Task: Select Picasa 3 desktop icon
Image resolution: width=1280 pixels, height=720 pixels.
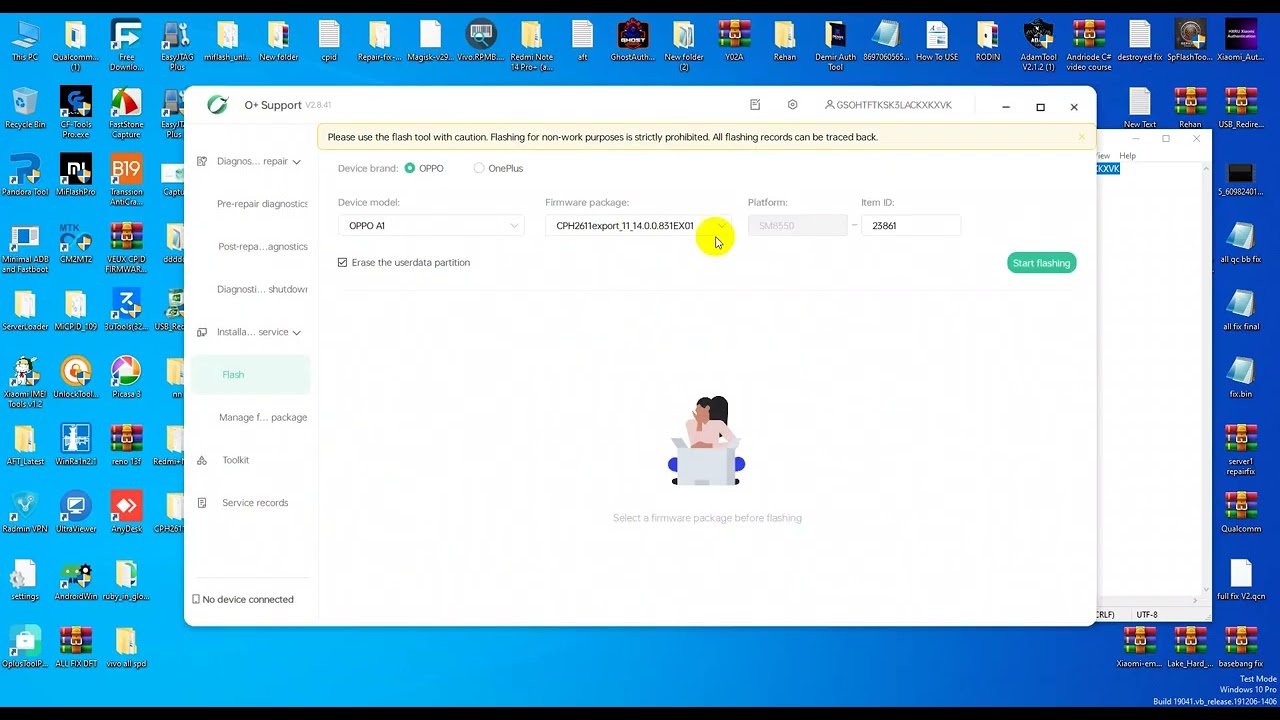Action: point(126,378)
